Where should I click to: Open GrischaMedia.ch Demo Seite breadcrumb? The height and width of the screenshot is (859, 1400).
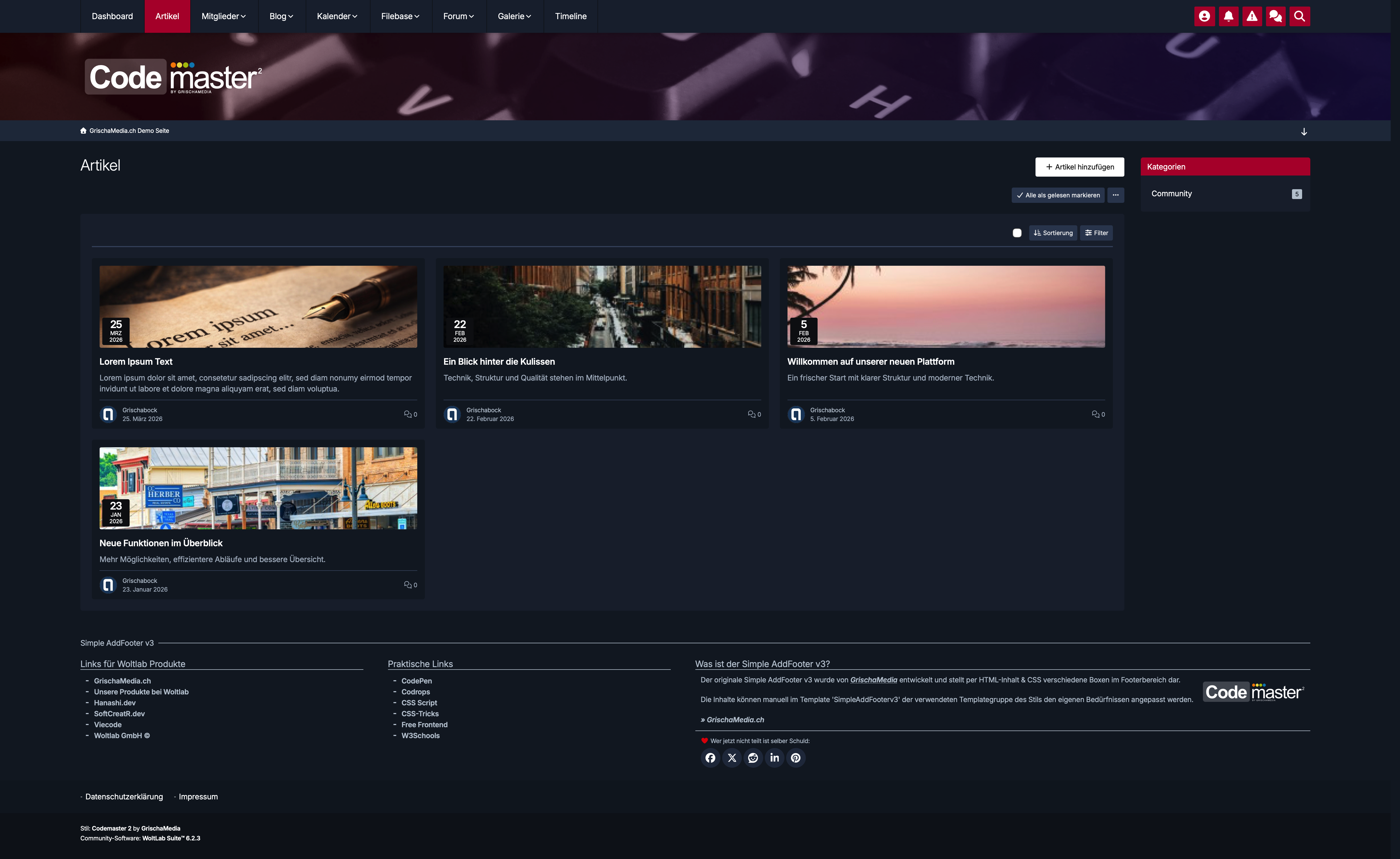pyautogui.click(x=129, y=131)
